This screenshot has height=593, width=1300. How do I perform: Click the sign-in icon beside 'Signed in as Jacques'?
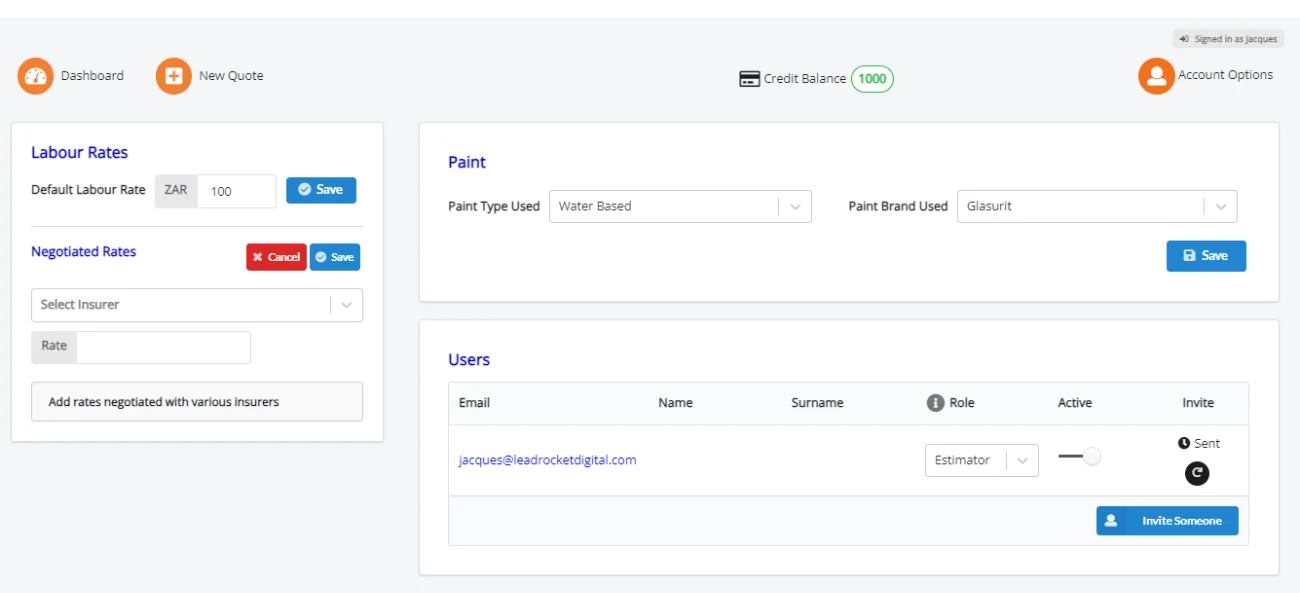click(1184, 39)
